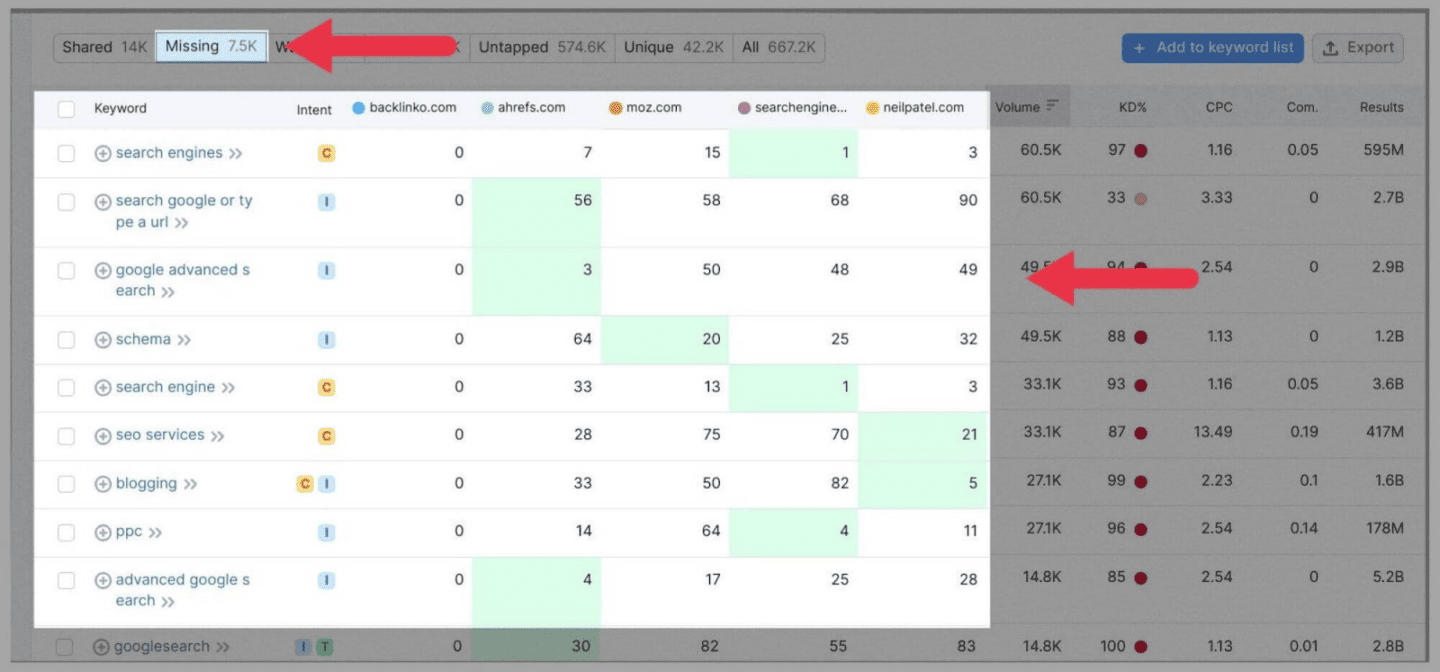Click the plus icon inside the Add to keyword list button
The image size is (1440, 672).
coord(1140,47)
